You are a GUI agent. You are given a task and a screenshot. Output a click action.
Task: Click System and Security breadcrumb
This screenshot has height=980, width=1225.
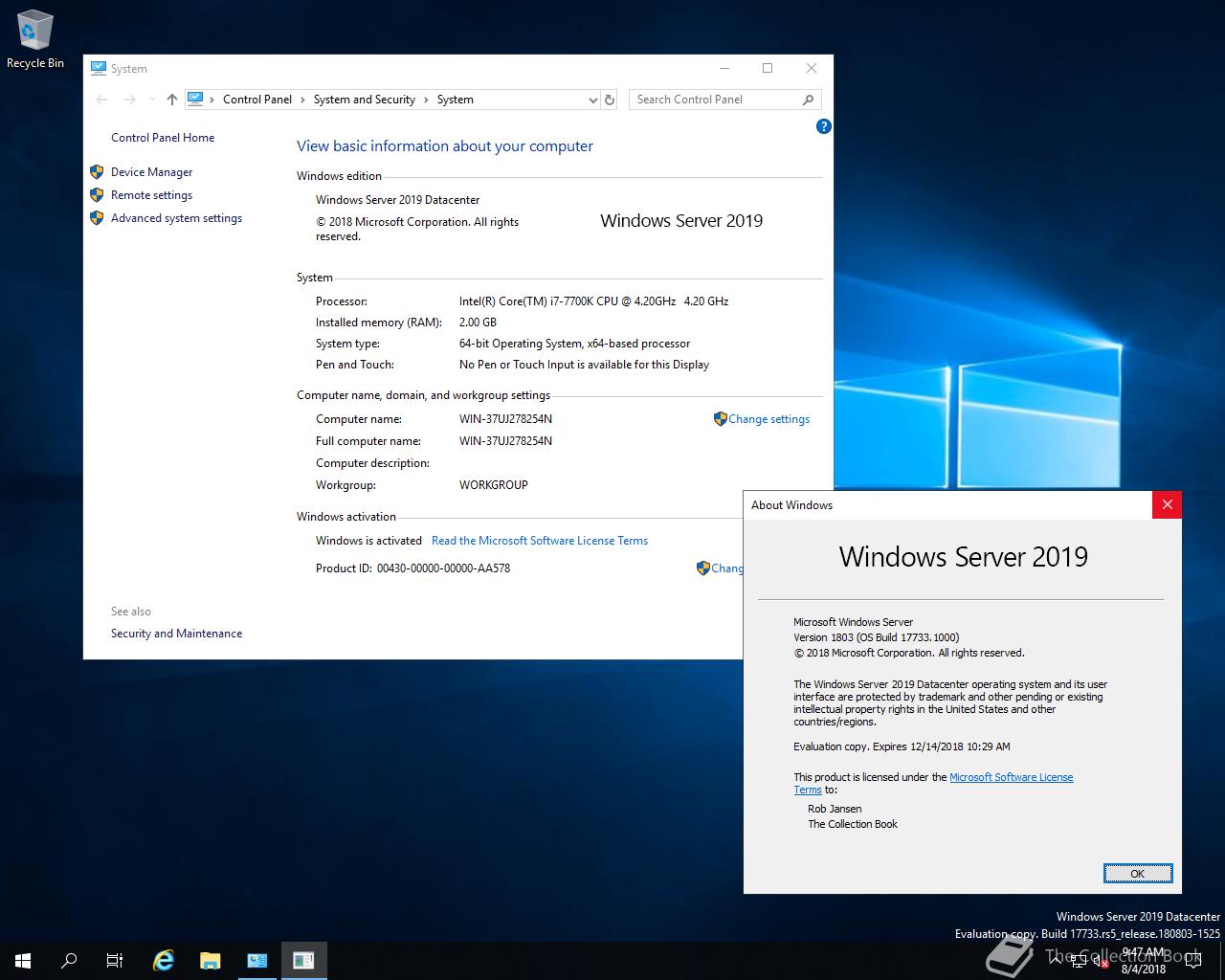coord(365,100)
